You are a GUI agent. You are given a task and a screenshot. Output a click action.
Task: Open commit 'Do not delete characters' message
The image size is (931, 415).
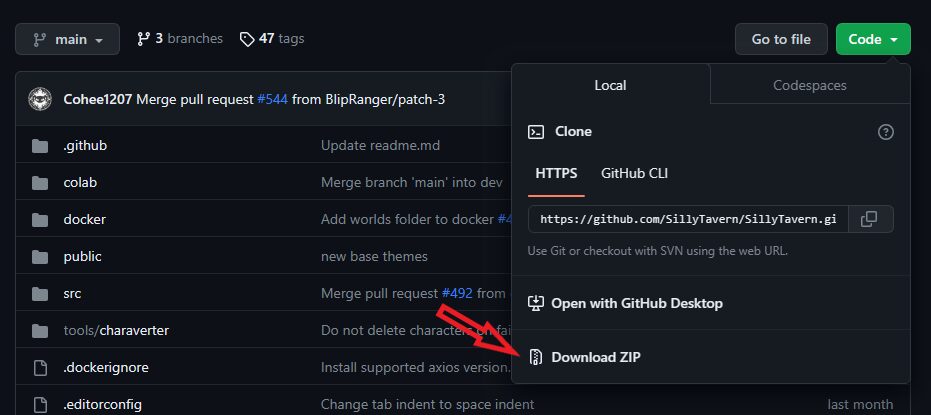point(416,330)
